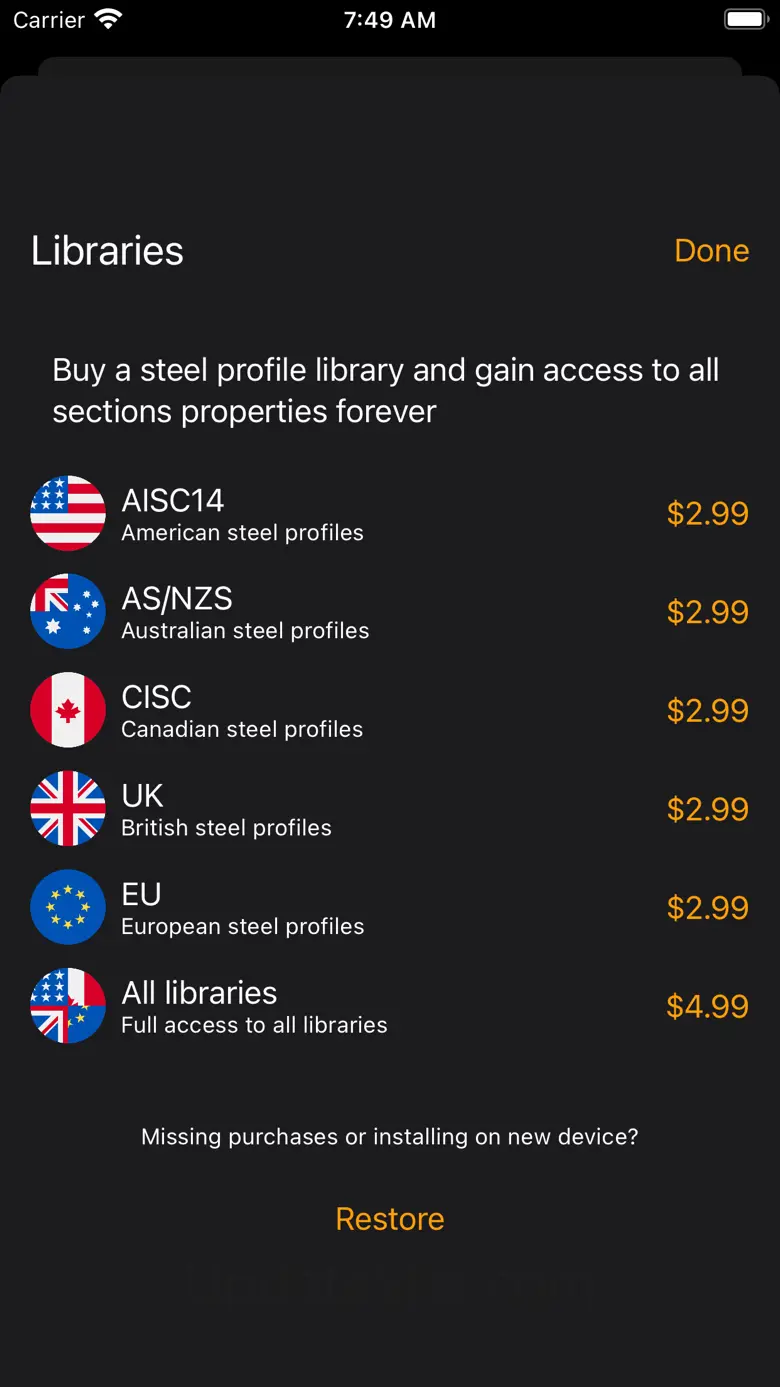Tap the Australian flag icon for AS/NZS

point(68,611)
